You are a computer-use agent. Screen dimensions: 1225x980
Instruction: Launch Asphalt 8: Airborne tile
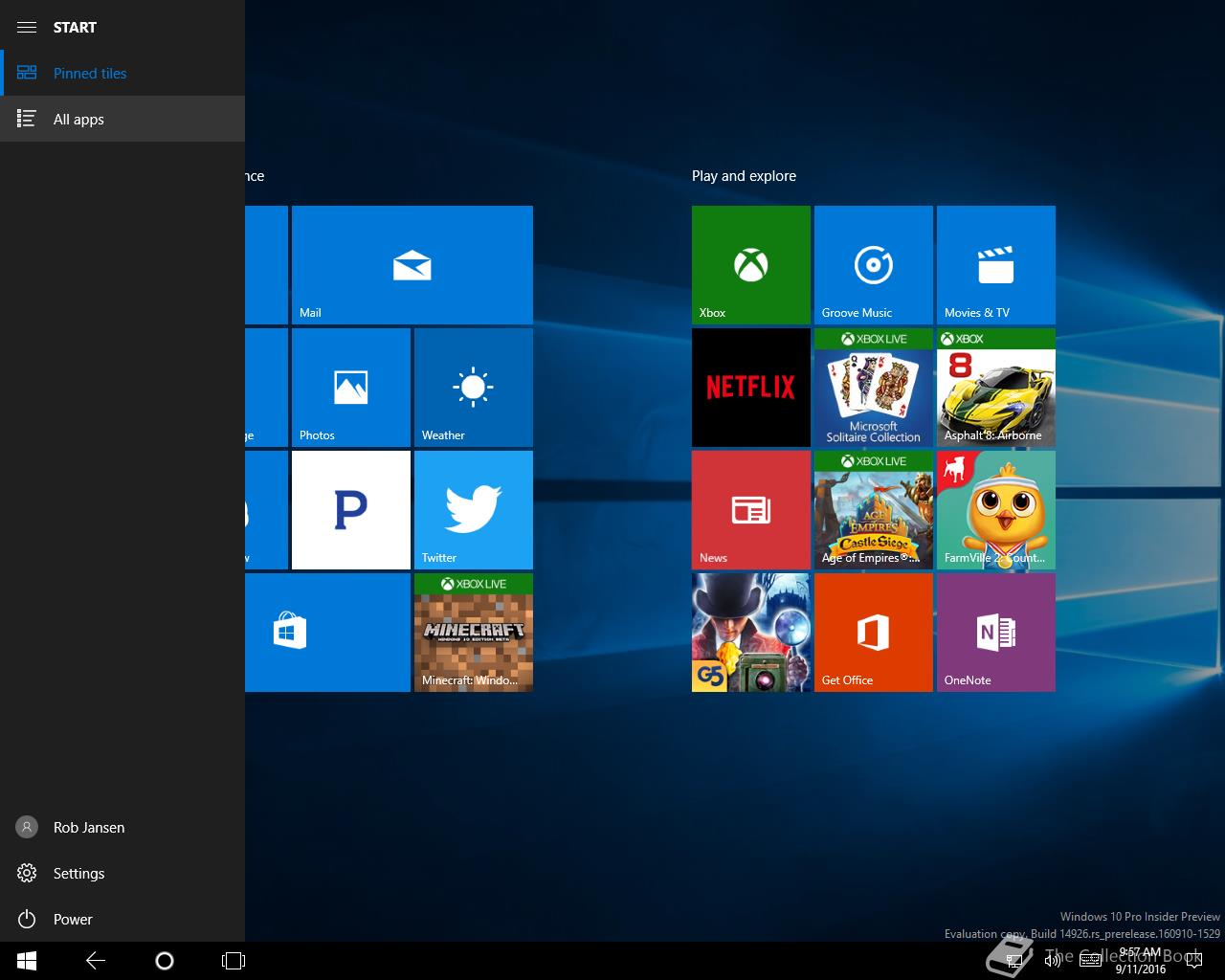996,388
